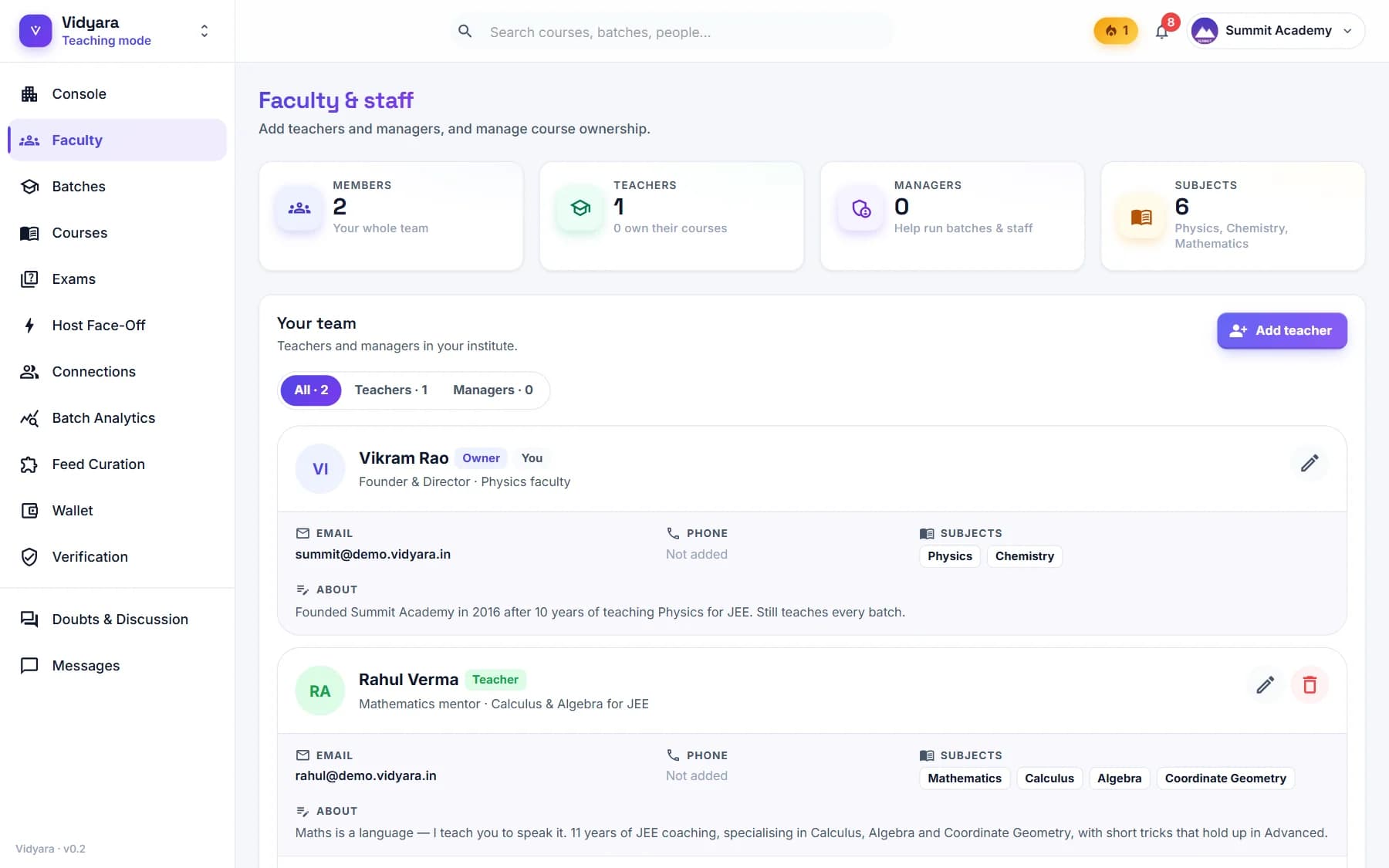Edit Rahul Verma's profile with the pencil
The width and height of the screenshot is (1389, 868).
[1265, 685]
